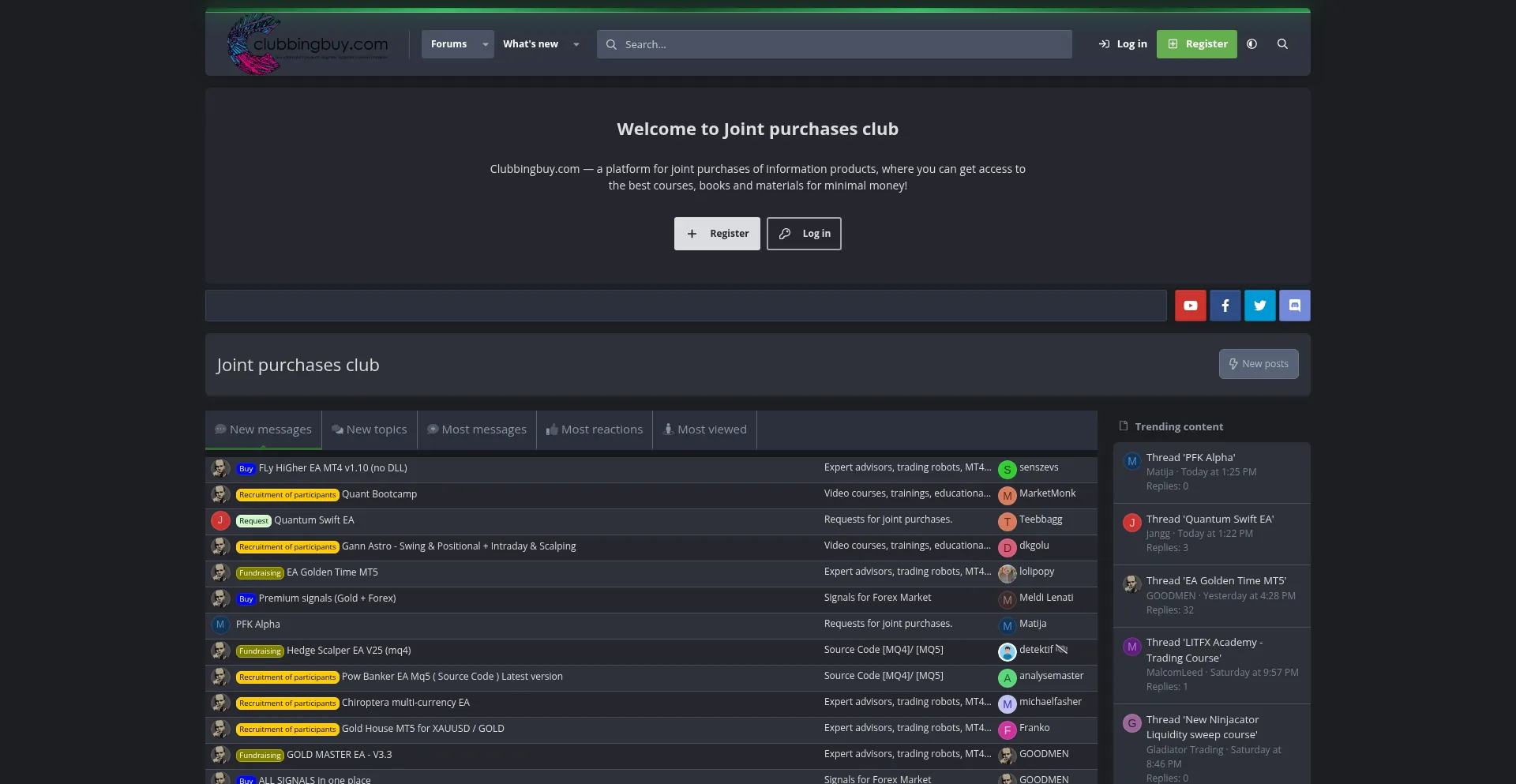
Task: Click the Trending content heading
Action: pos(1179,426)
